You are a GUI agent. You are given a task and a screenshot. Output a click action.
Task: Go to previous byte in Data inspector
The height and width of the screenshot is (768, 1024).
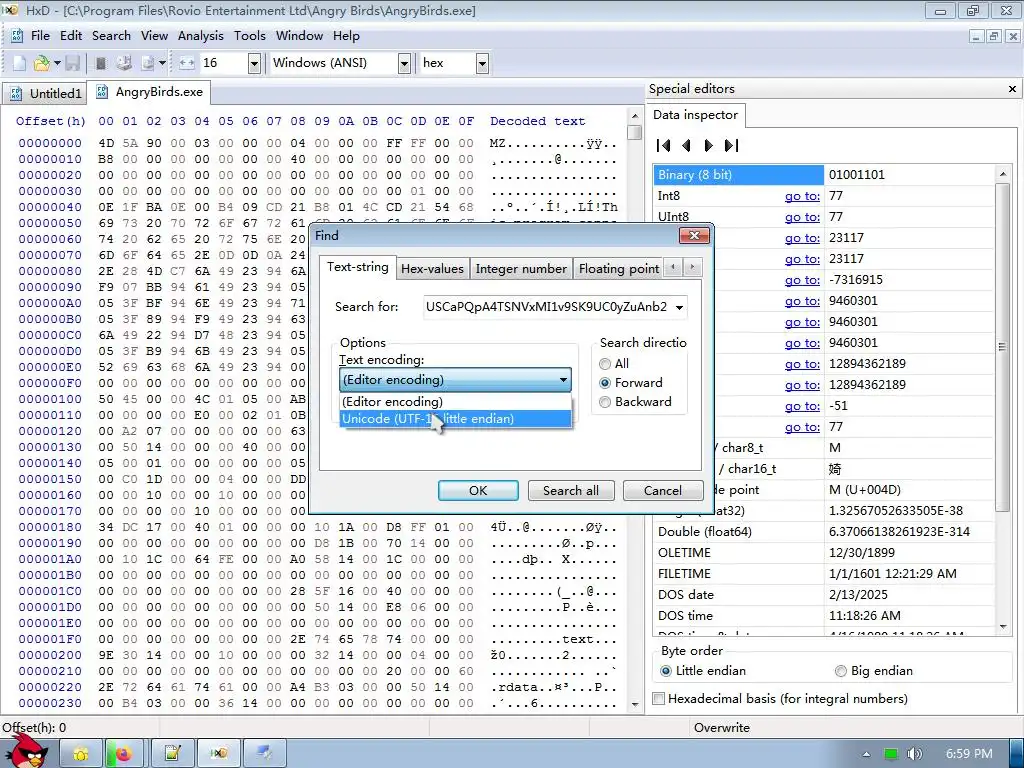coord(686,145)
